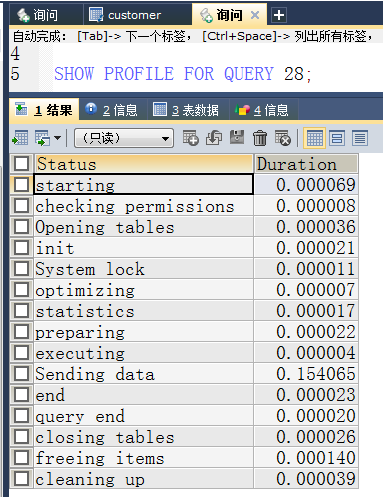This screenshot has width=383, height=497.
Task: Click in the SQL editor on SHOW PROFILE line
Action: click(x=183, y=74)
